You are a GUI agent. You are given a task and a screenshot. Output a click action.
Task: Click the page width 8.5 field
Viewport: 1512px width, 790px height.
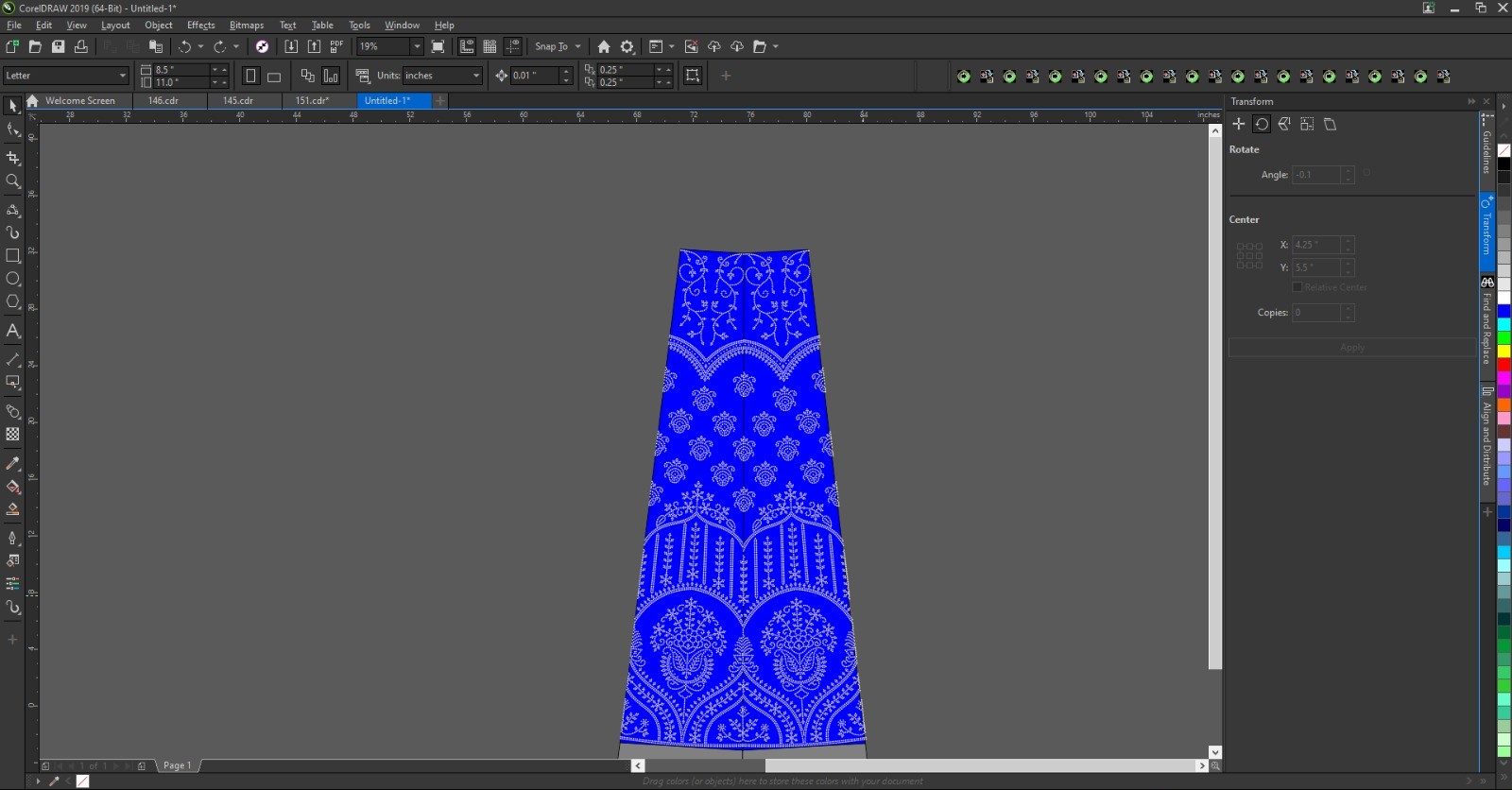click(180, 70)
